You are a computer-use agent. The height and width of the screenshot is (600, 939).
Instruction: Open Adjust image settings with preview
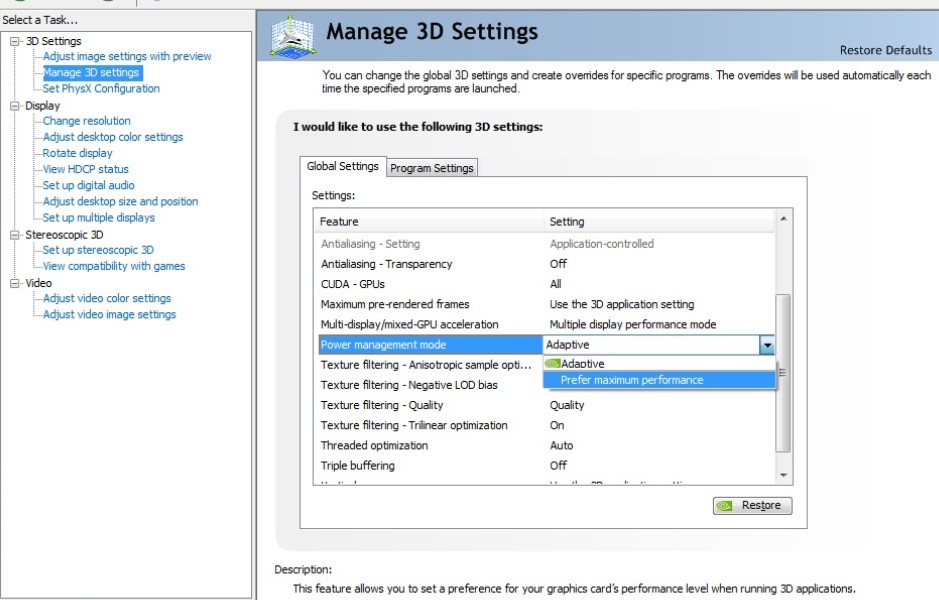(127, 56)
